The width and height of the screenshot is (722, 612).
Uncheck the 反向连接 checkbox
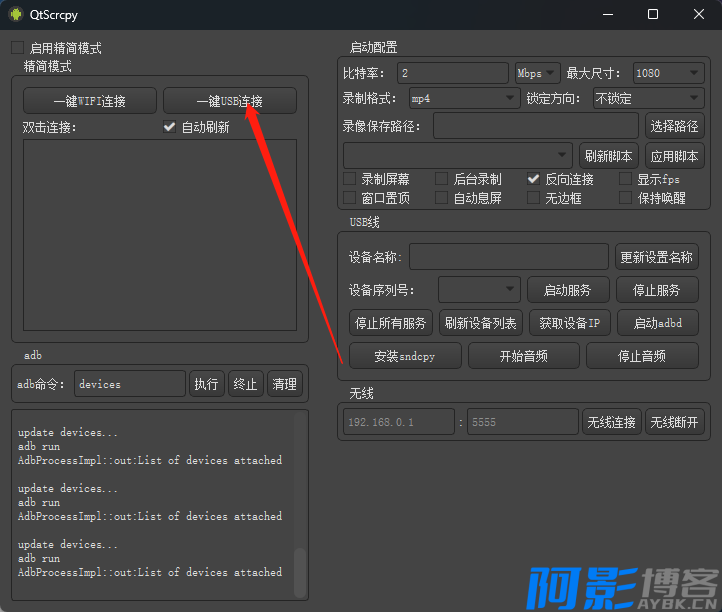coord(534,179)
